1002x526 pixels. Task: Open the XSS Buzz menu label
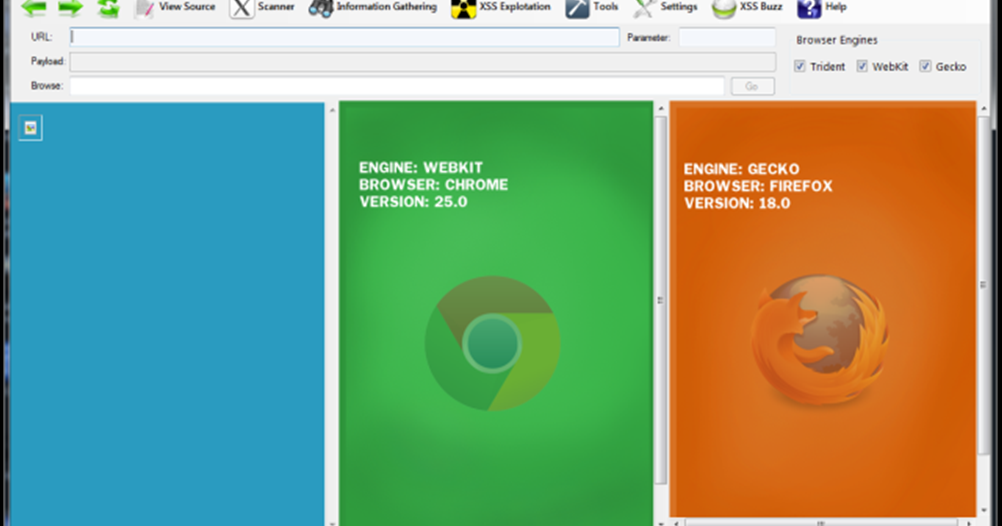[761, 6]
